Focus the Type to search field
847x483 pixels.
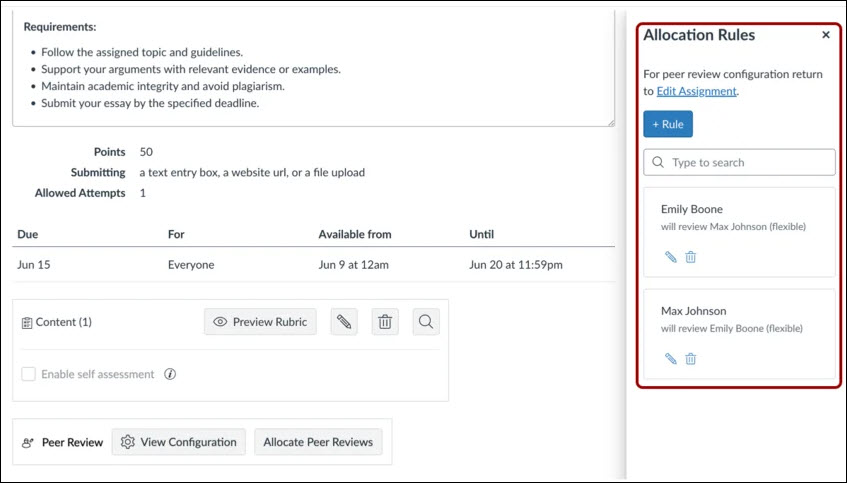click(739, 162)
